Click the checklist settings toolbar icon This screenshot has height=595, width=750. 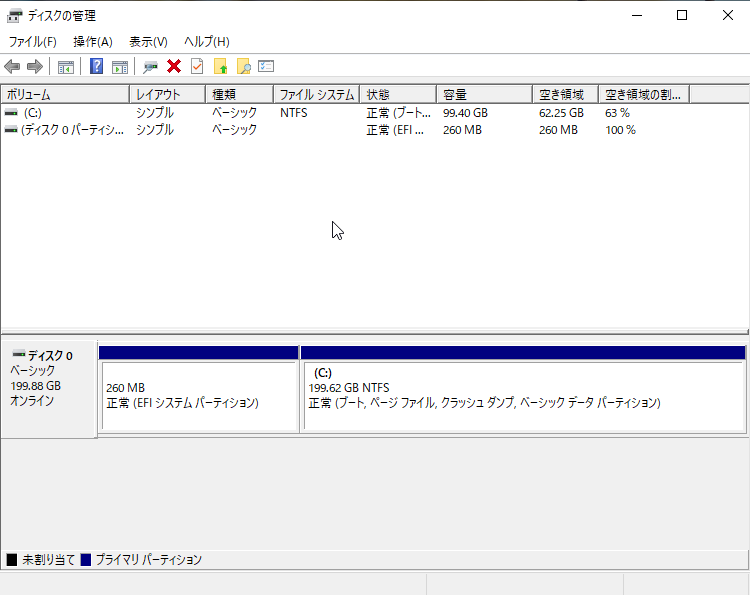pos(266,66)
